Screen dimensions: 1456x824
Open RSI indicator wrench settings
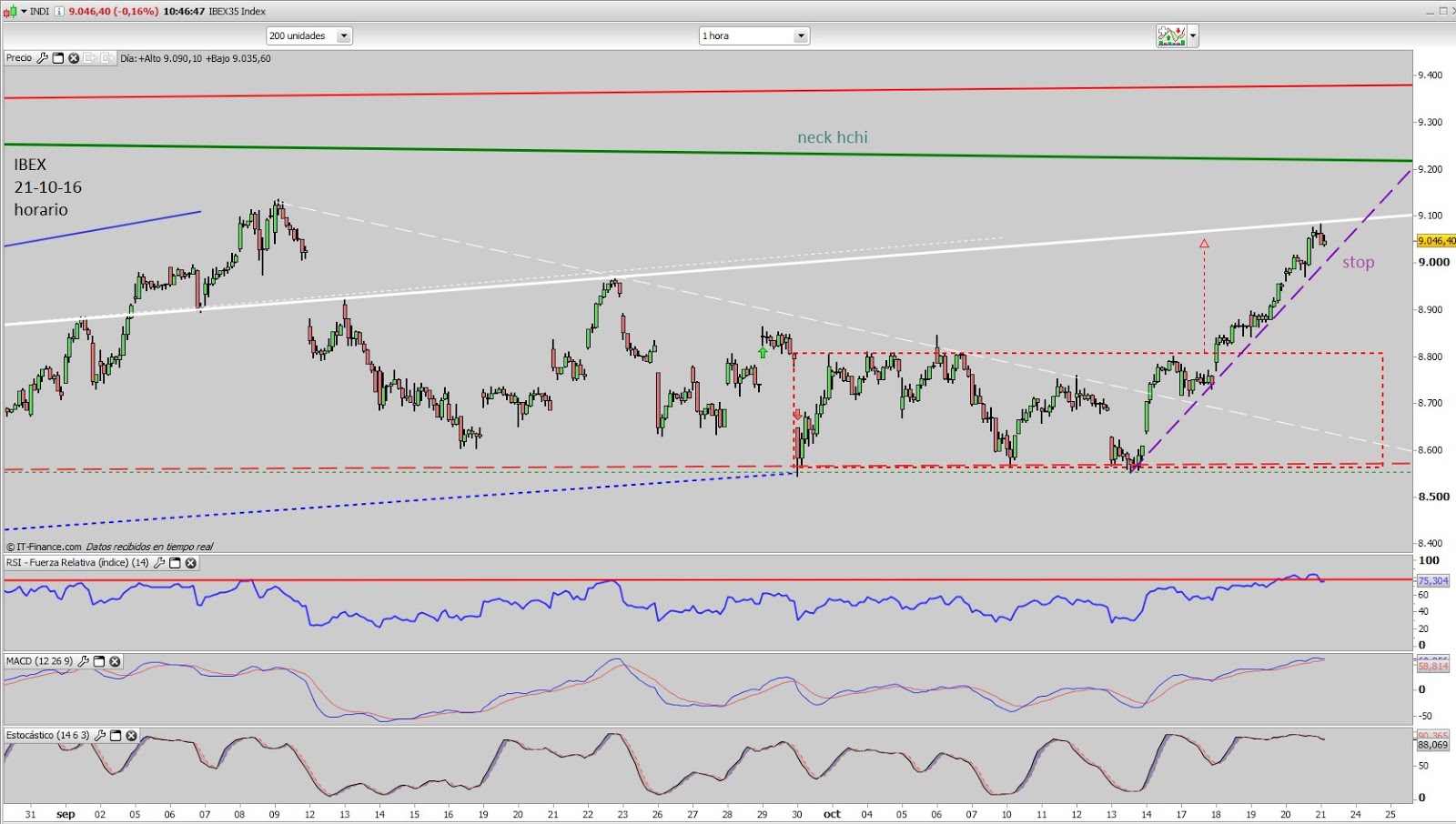pos(159,563)
